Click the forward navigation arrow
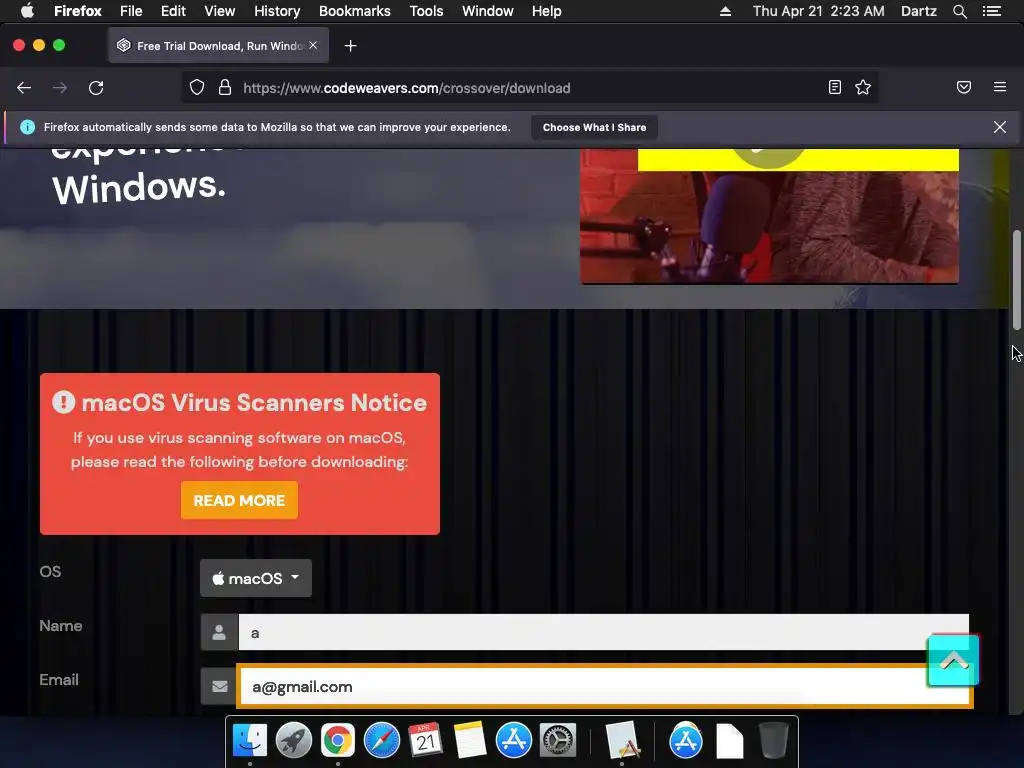Viewport: 1024px width, 768px height. pos(59,88)
